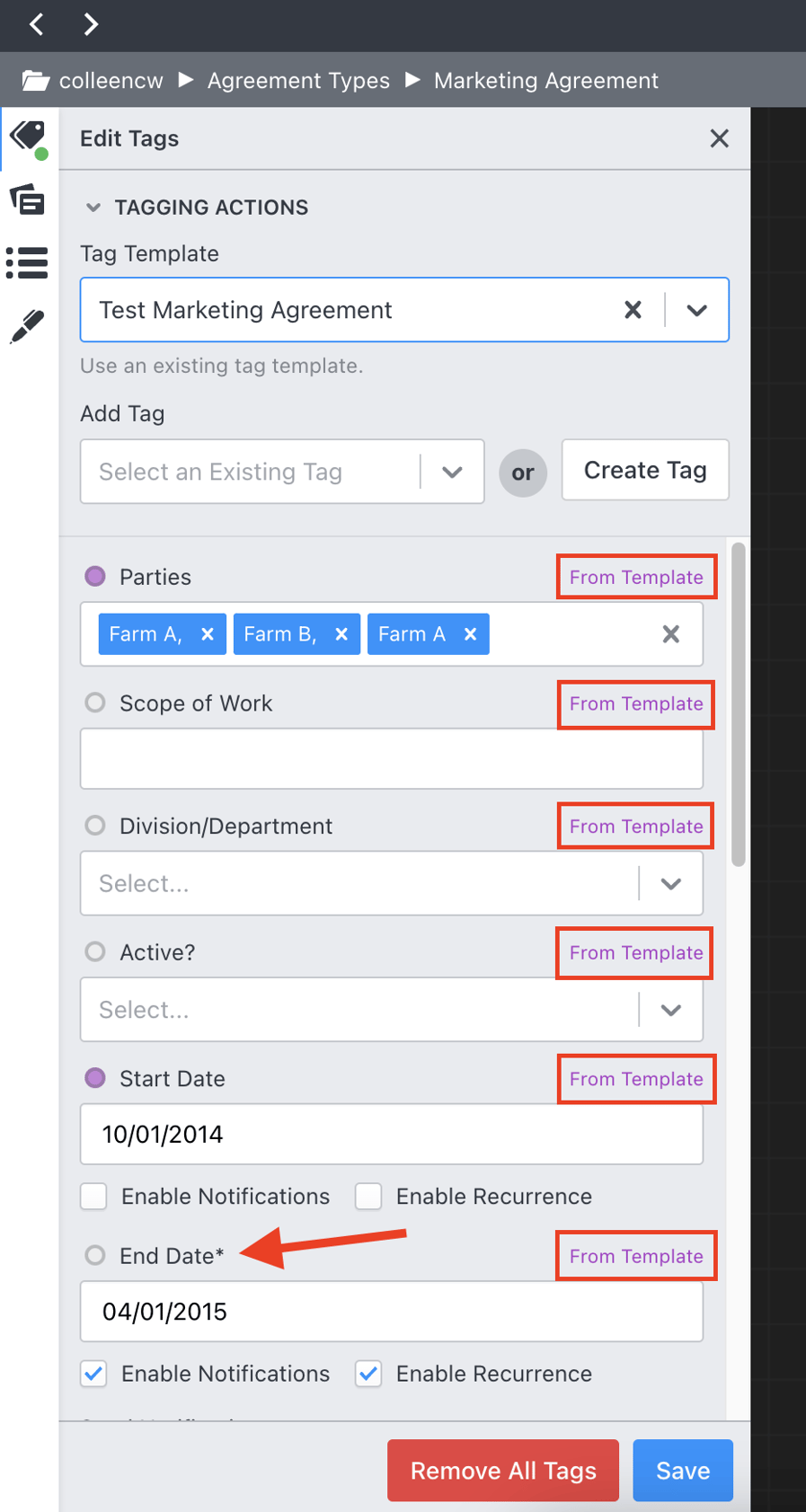This screenshot has width=806, height=1512.
Task: Collapse the TAGGING ACTIONS section
Action: [x=93, y=207]
